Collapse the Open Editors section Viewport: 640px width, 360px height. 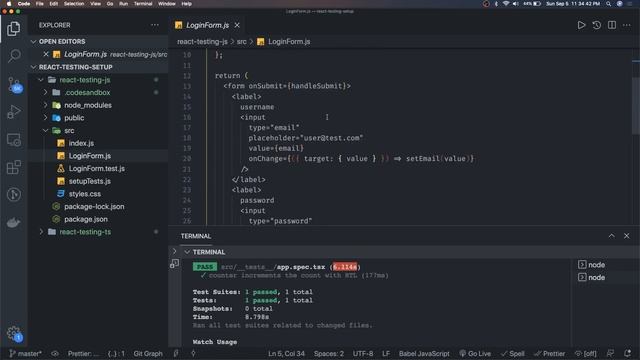pyautogui.click(x=33, y=41)
